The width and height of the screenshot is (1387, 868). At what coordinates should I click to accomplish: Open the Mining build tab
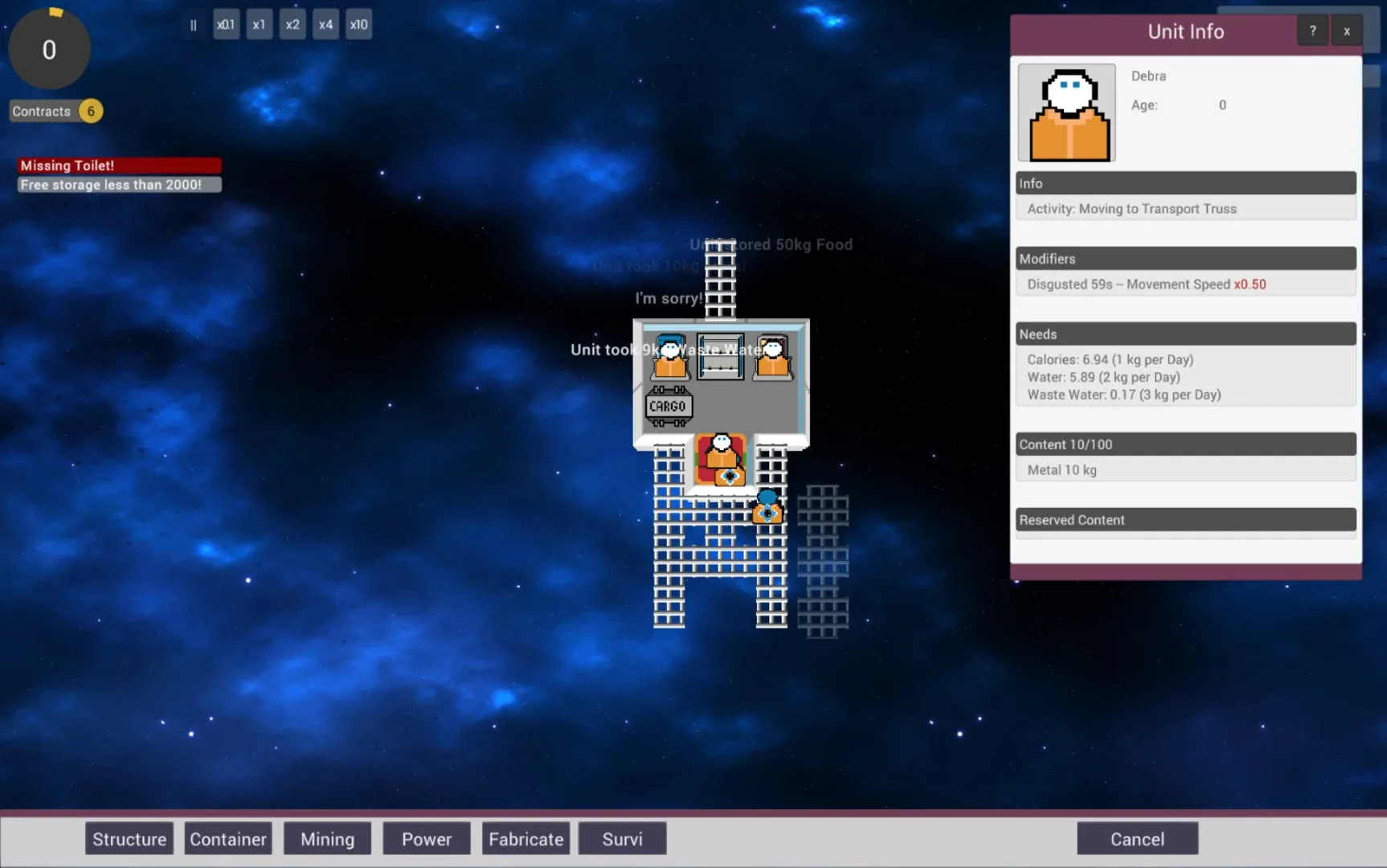tap(327, 839)
